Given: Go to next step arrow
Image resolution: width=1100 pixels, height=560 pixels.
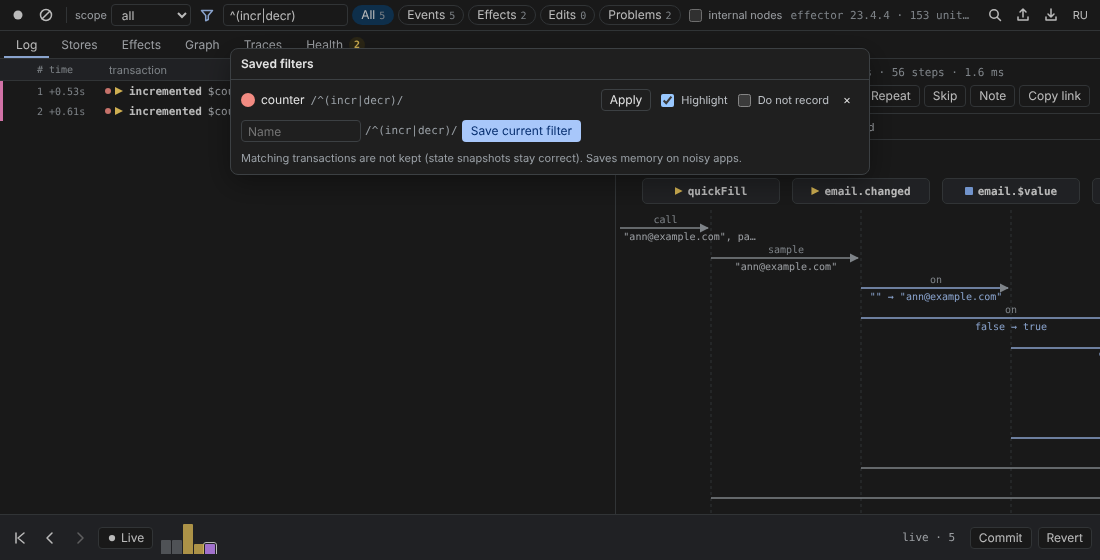Looking at the screenshot, I should (80, 538).
